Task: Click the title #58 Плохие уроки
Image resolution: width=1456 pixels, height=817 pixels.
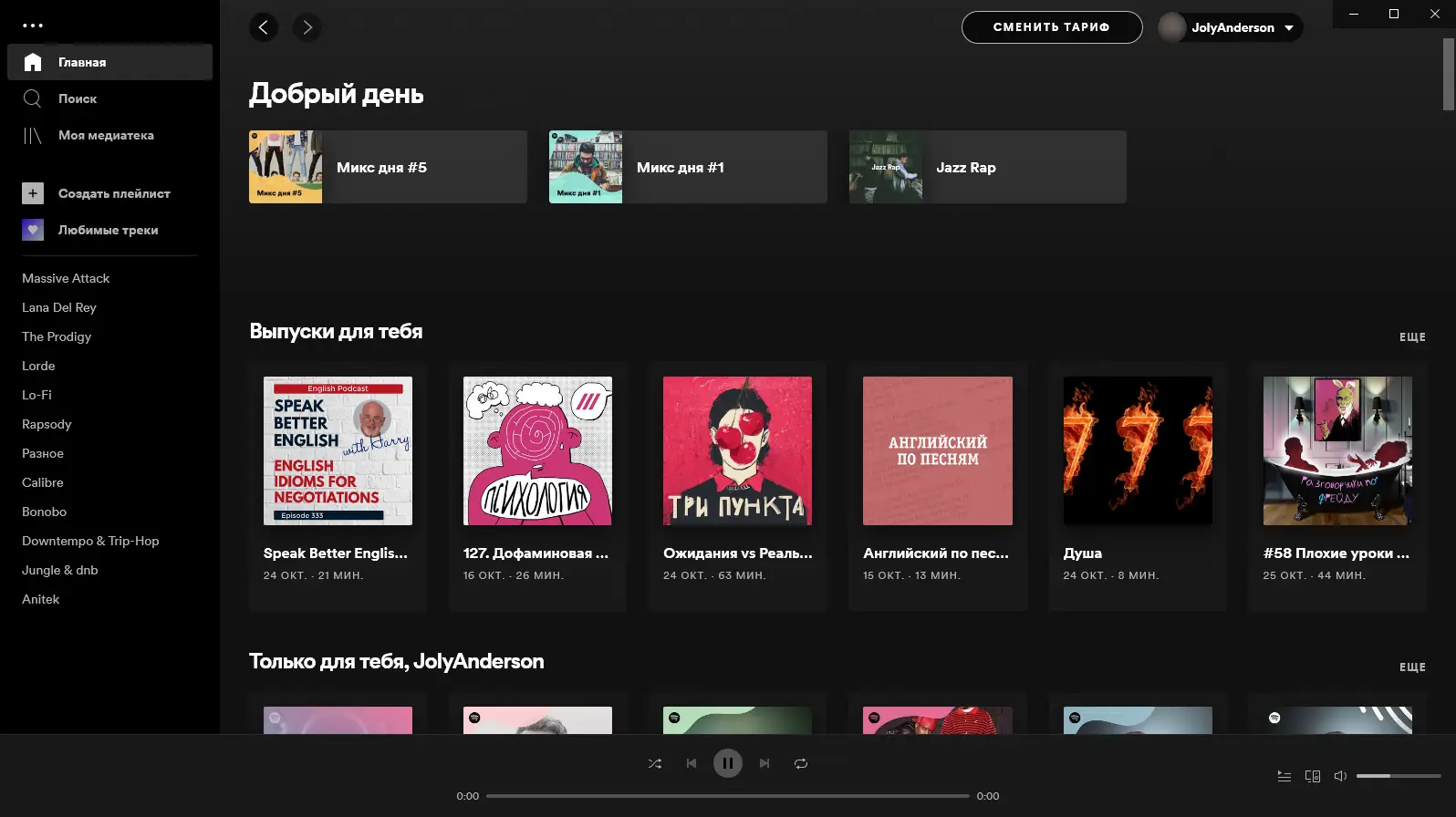Action: point(1336,553)
